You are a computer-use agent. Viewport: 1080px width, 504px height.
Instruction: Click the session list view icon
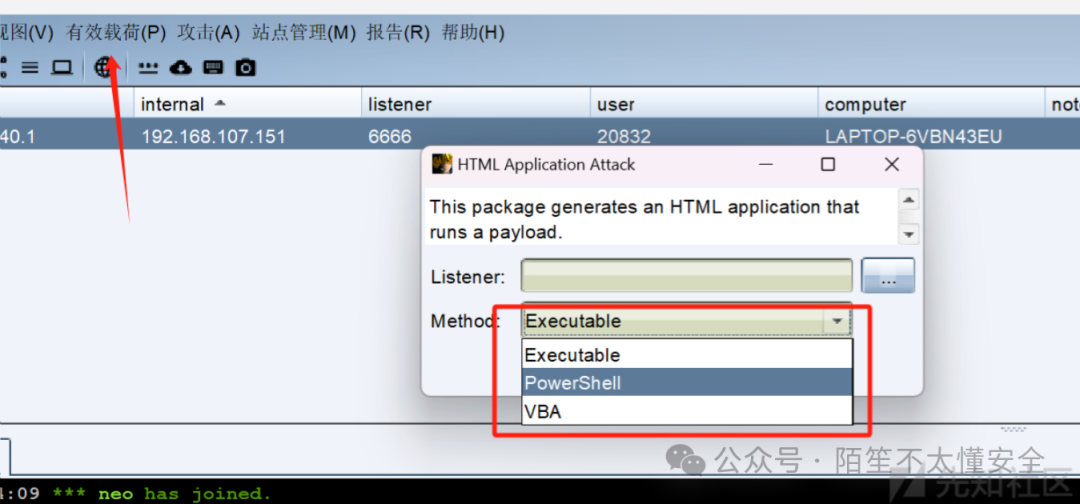click(x=30, y=67)
